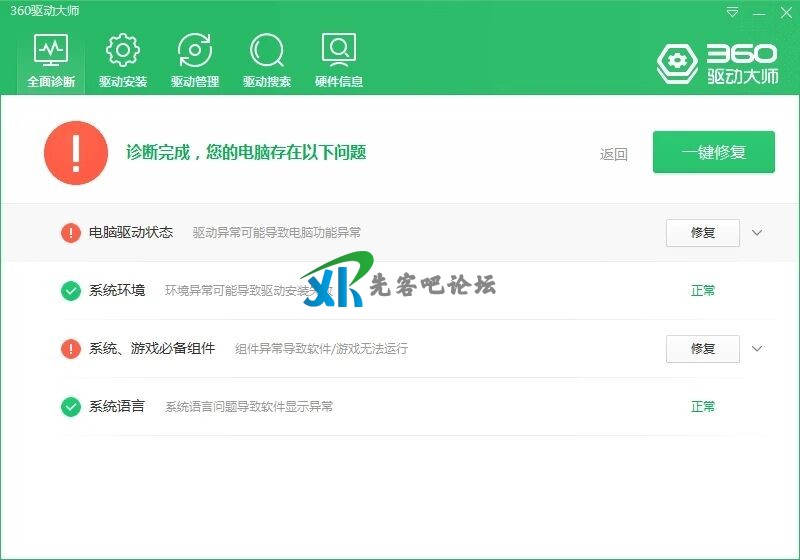Click 修复 for 电脑驱动状态
800x560 pixels.
703,233
